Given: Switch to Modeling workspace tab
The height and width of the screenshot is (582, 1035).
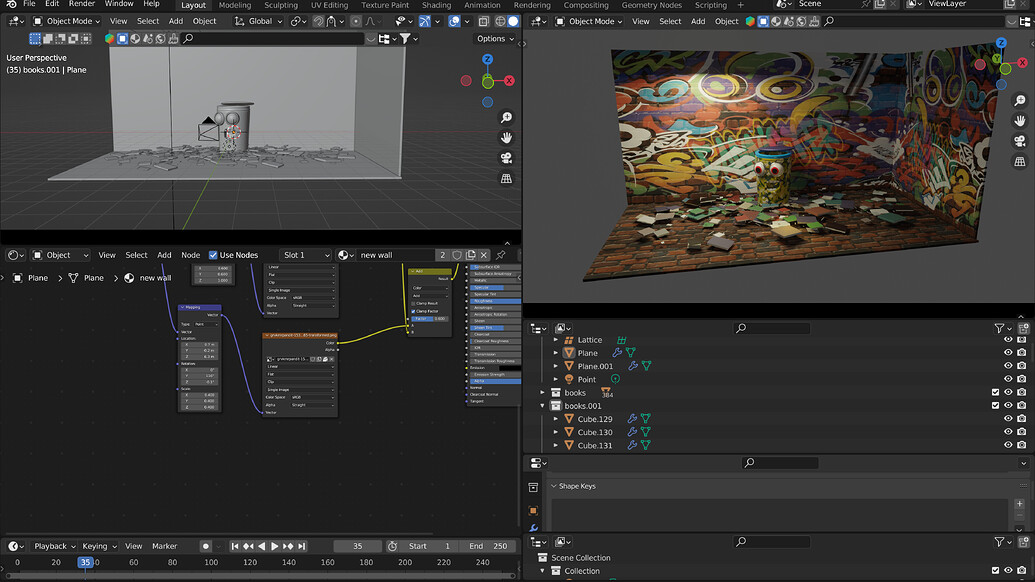Looking at the screenshot, I should point(235,5).
